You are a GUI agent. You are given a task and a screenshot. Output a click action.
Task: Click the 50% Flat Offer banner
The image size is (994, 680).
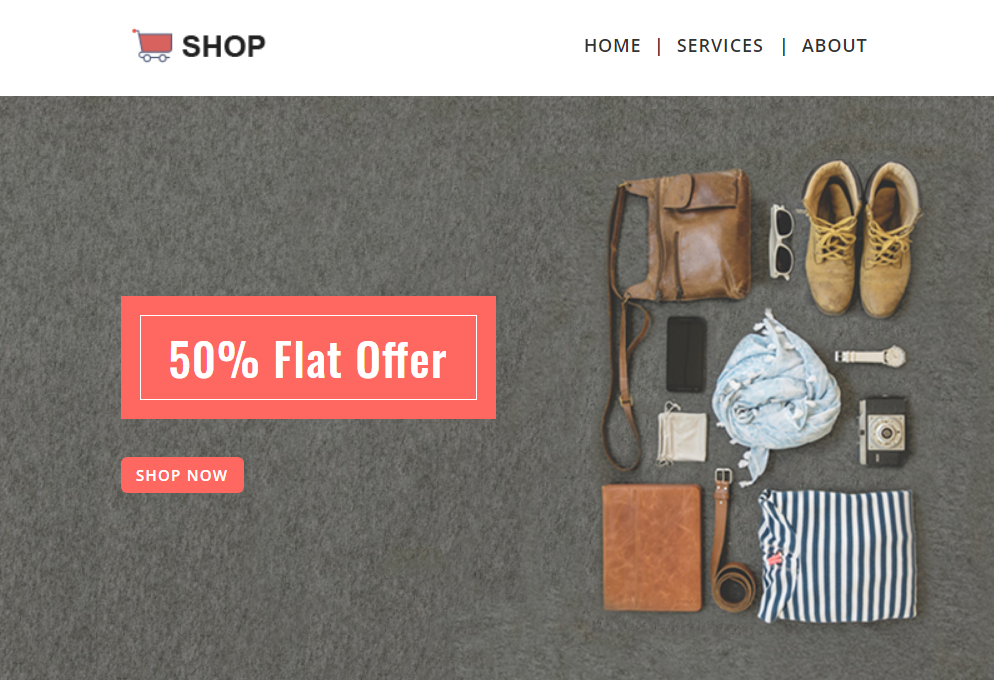[308, 357]
